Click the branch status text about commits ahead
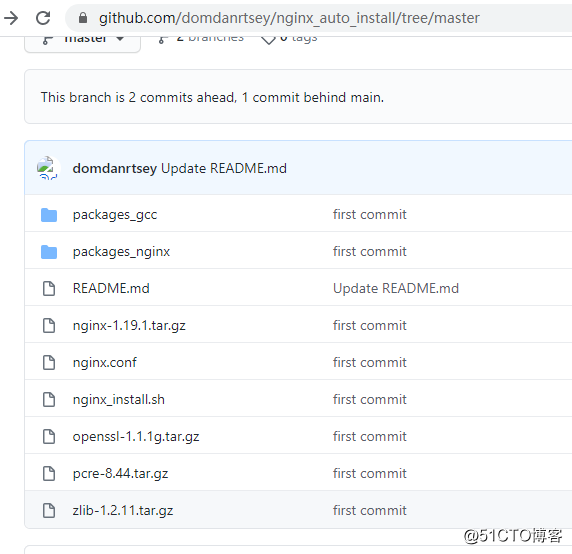The image size is (572, 554). point(212,97)
